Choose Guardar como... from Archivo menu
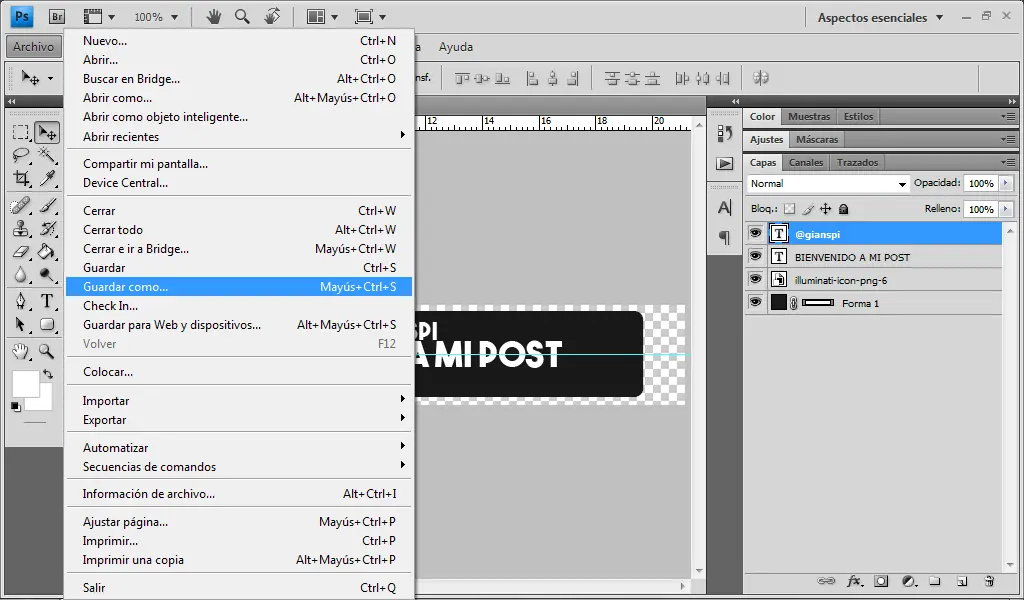The width and height of the screenshot is (1024, 600). point(239,287)
